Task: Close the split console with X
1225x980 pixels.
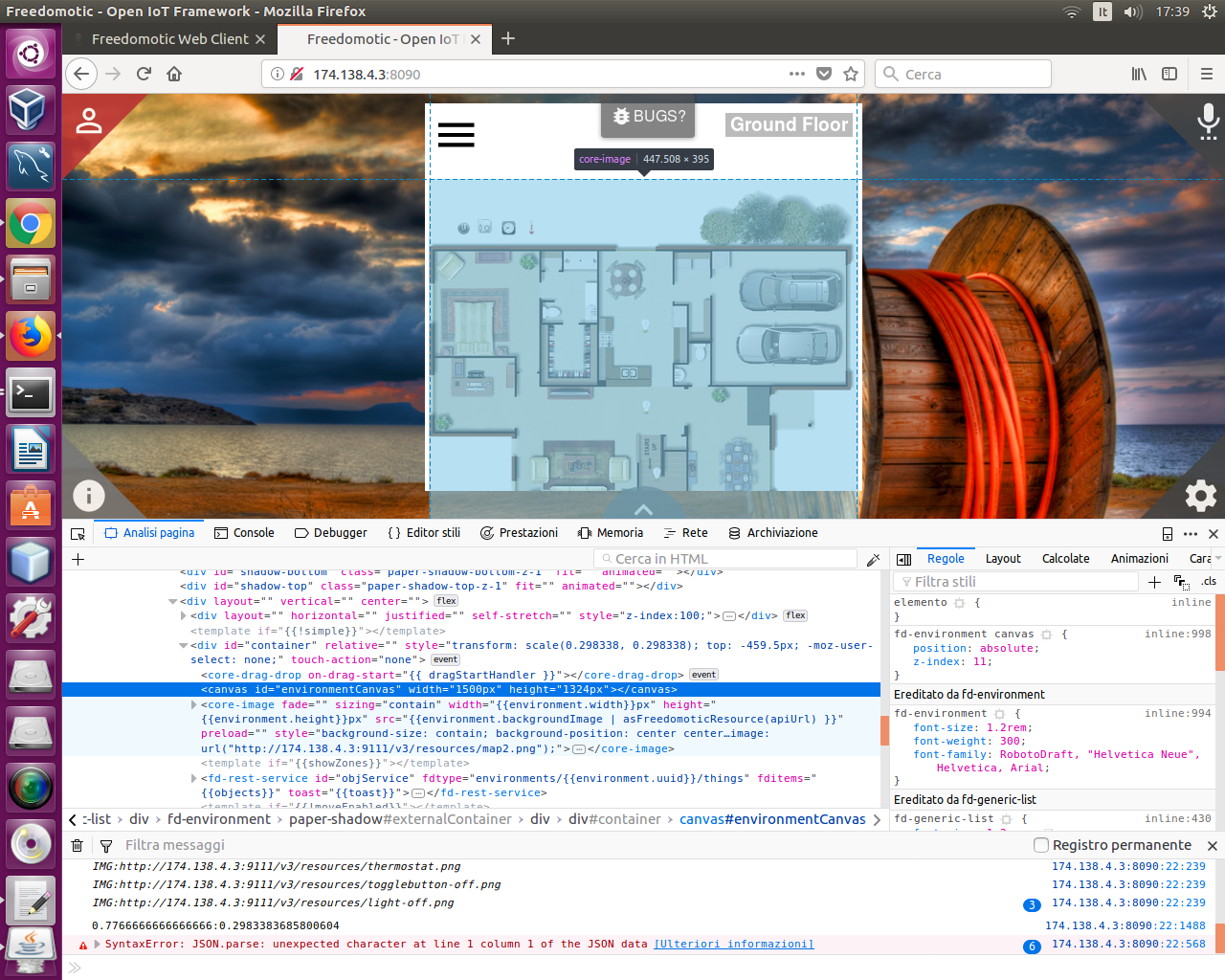Action: [1213, 846]
